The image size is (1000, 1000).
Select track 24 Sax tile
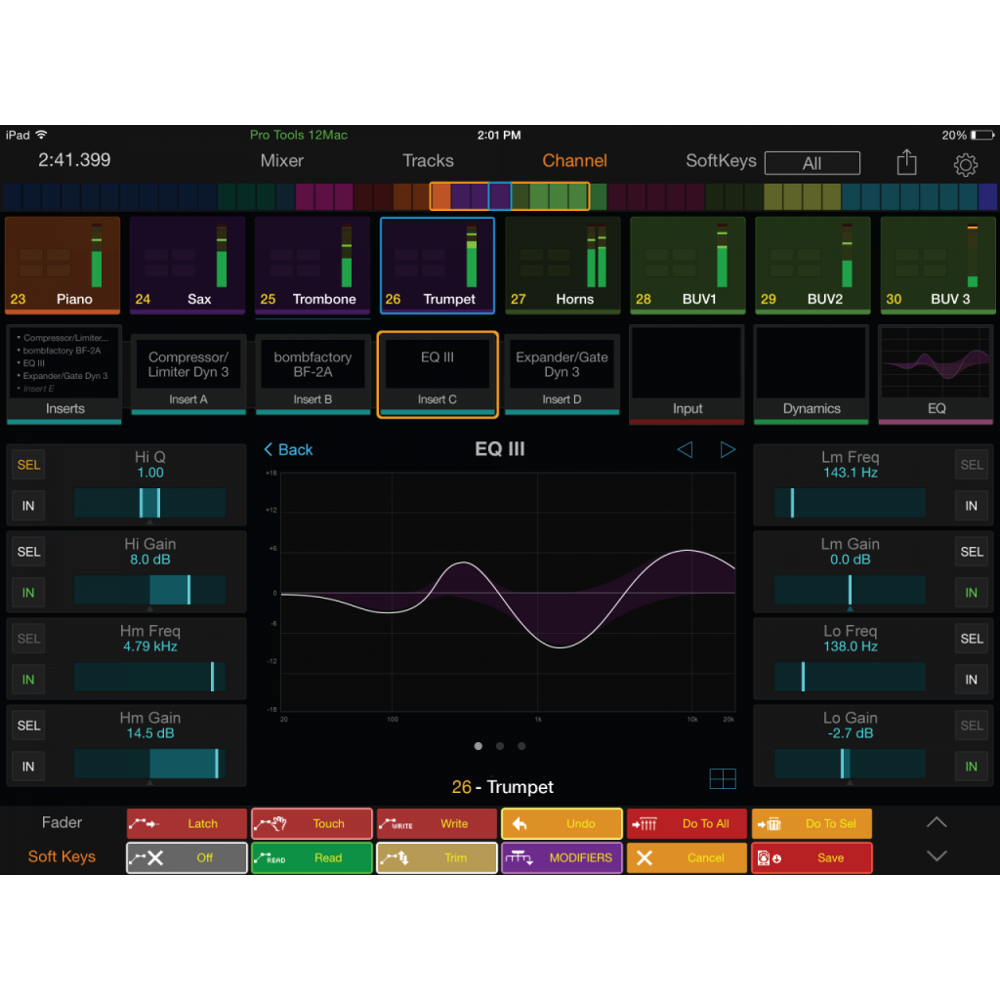tap(188, 265)
